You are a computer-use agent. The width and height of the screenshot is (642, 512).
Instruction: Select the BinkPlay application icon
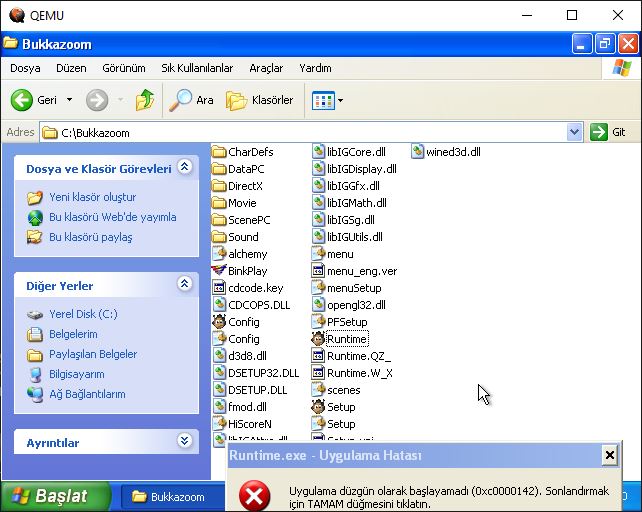tap(219, 271)
